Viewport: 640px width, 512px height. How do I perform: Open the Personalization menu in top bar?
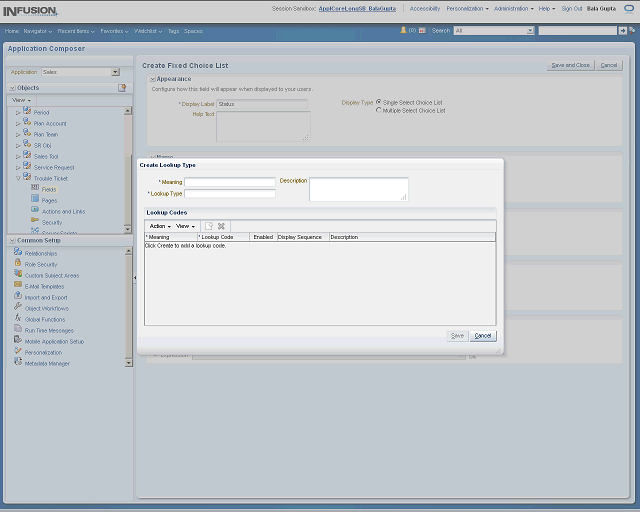tap(467, 9)
